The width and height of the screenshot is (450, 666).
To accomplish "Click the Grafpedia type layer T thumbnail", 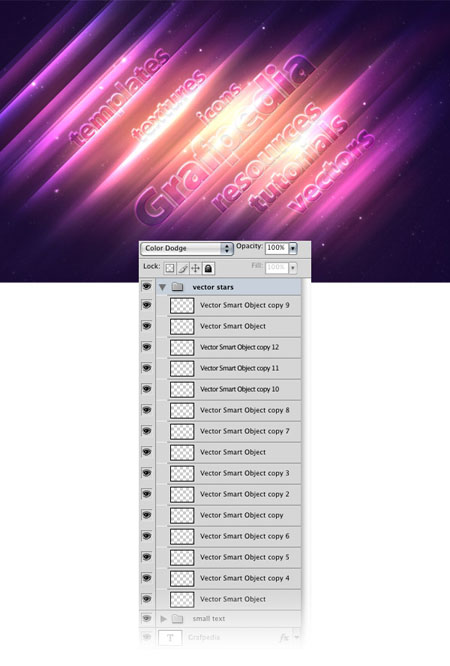I will [170, 638].
